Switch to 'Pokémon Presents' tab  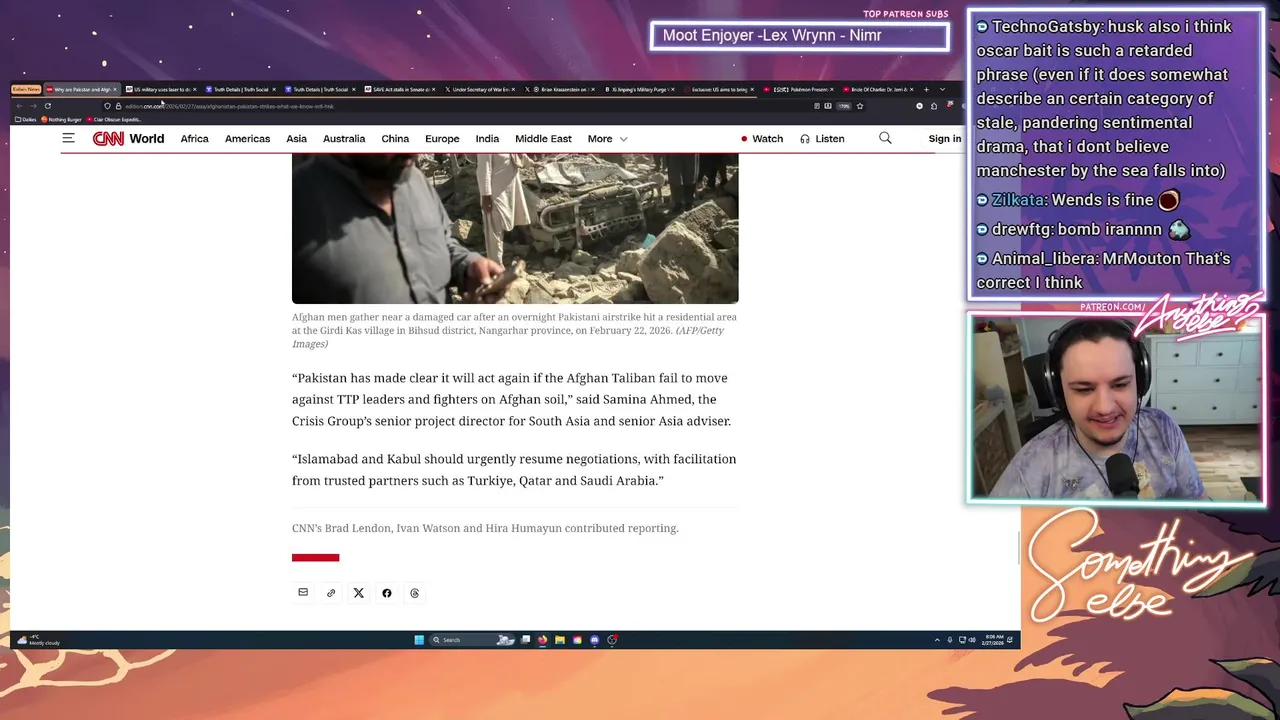[x=798, y=89]
